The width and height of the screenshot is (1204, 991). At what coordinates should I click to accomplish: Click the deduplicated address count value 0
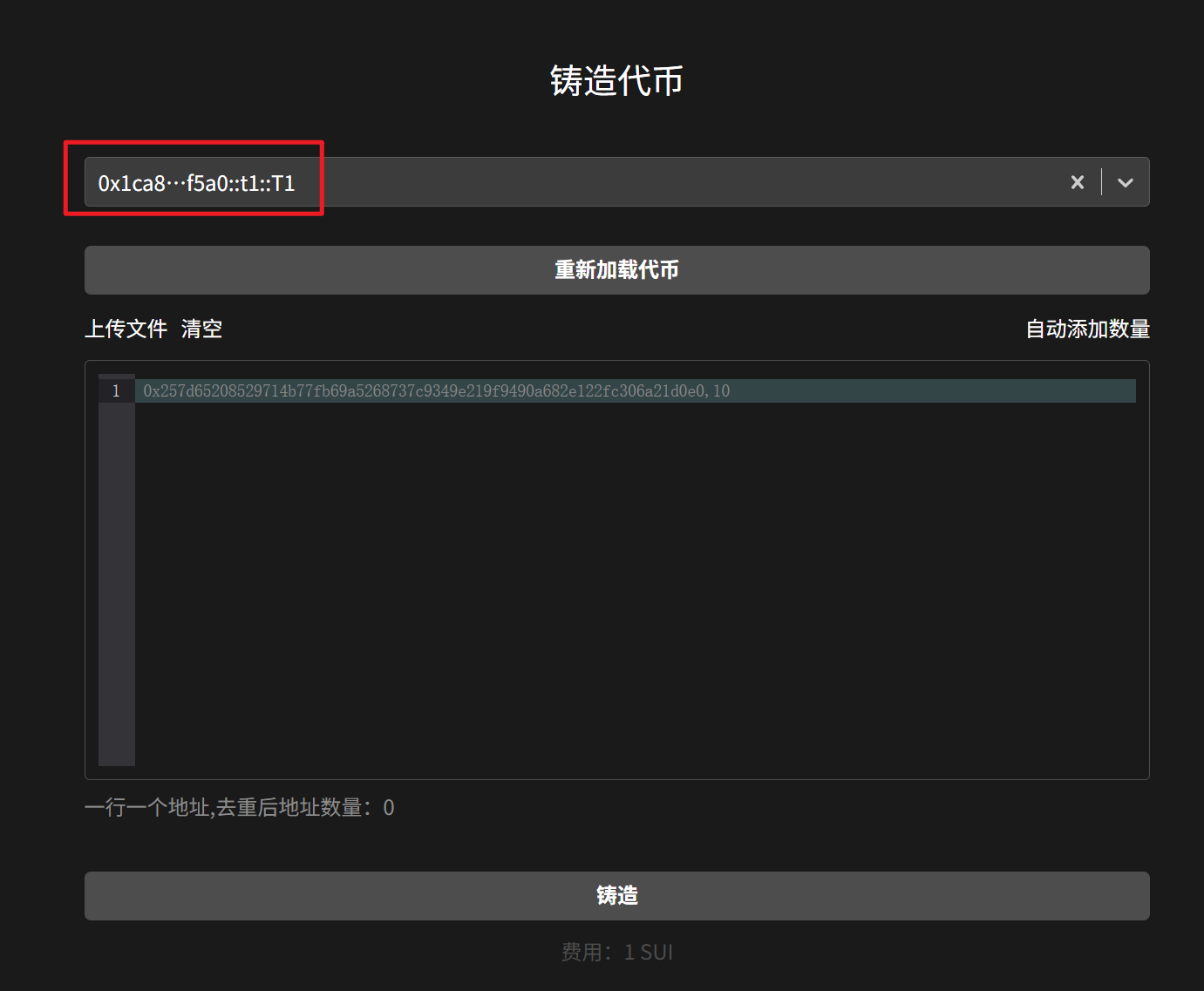(389, 808)
